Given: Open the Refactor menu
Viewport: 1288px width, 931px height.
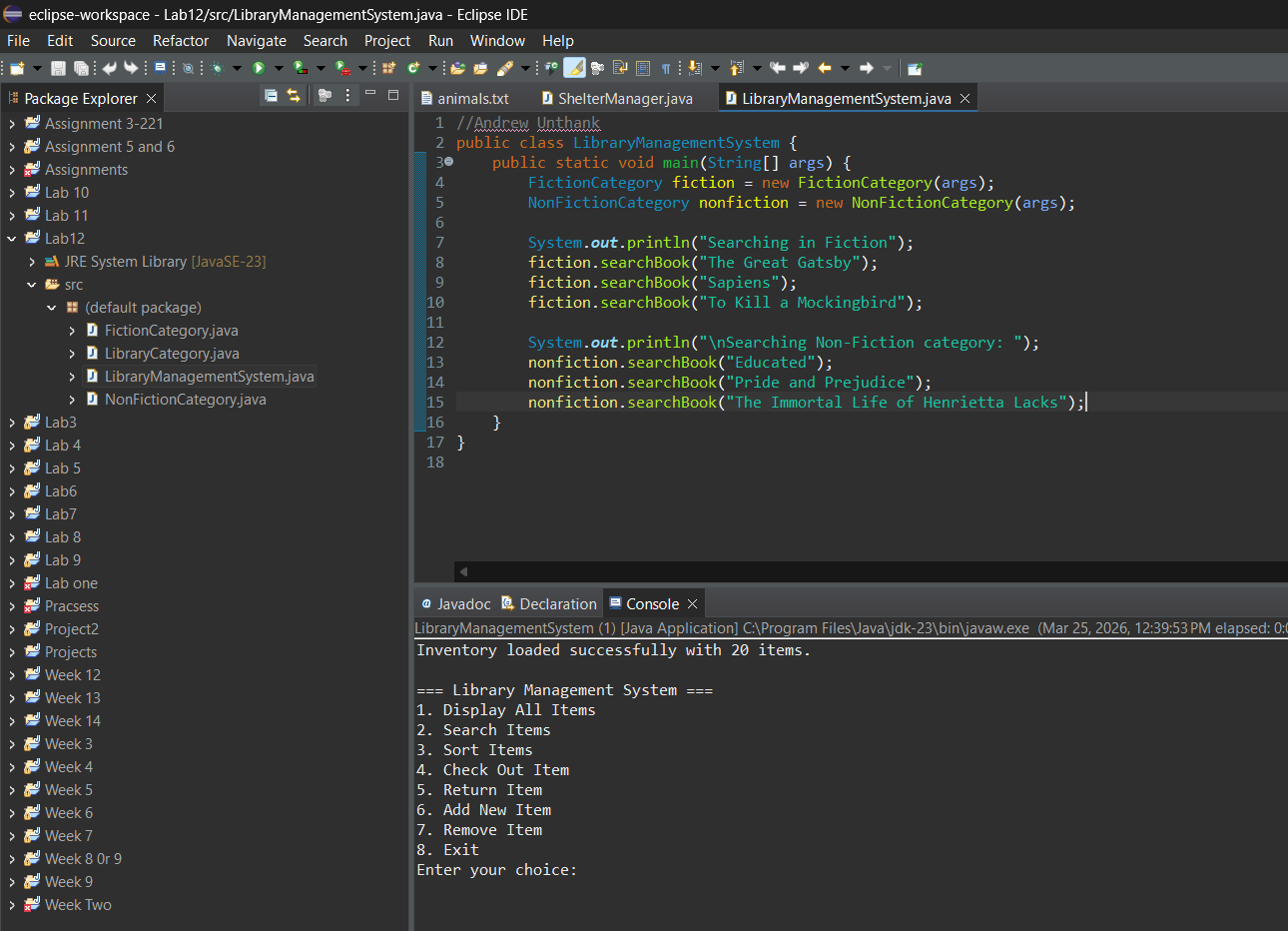Looking at the screenshot, I should tap(181, 41).
